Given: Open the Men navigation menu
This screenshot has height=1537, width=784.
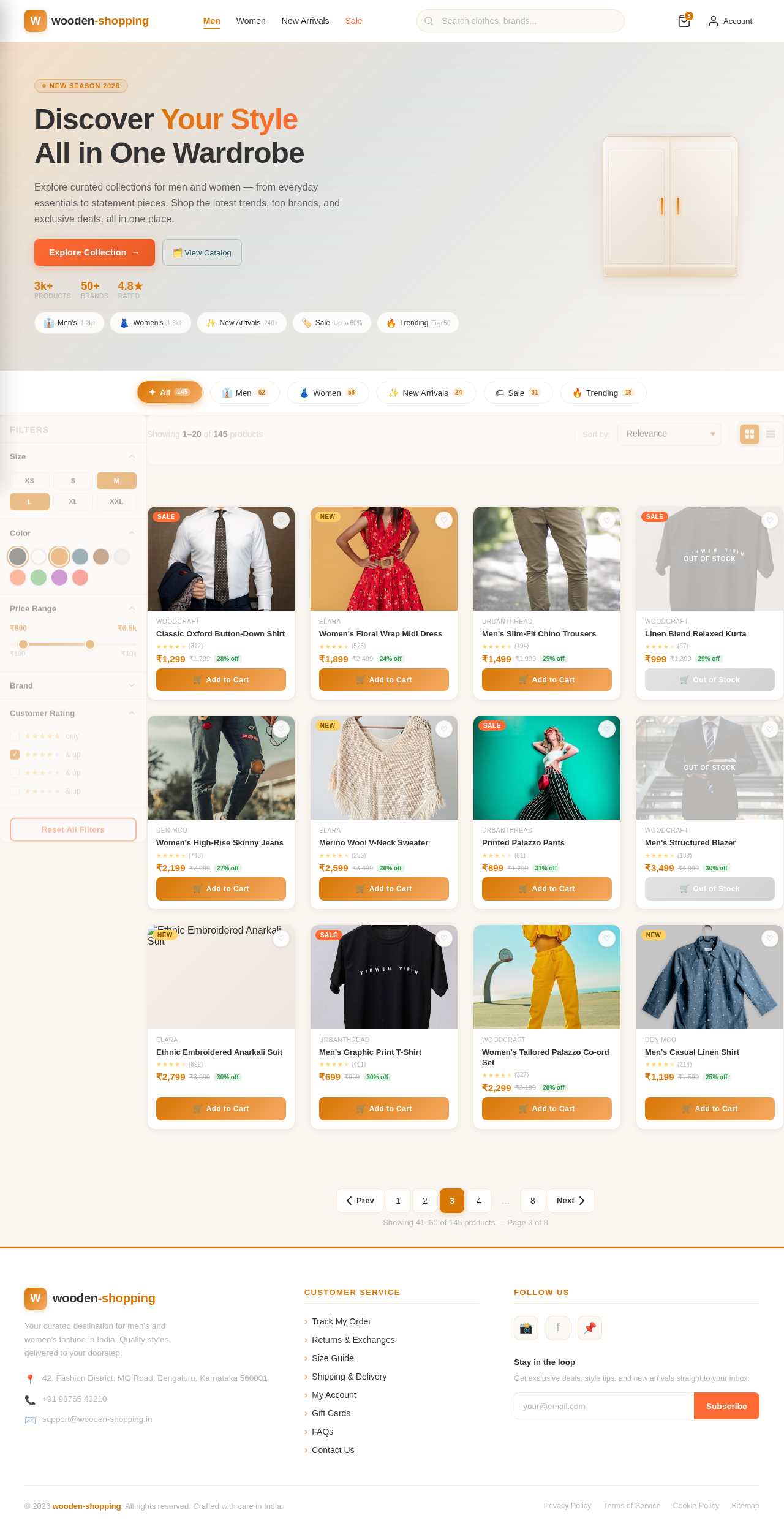Looking at the screenshot, I should pos(212,21).
